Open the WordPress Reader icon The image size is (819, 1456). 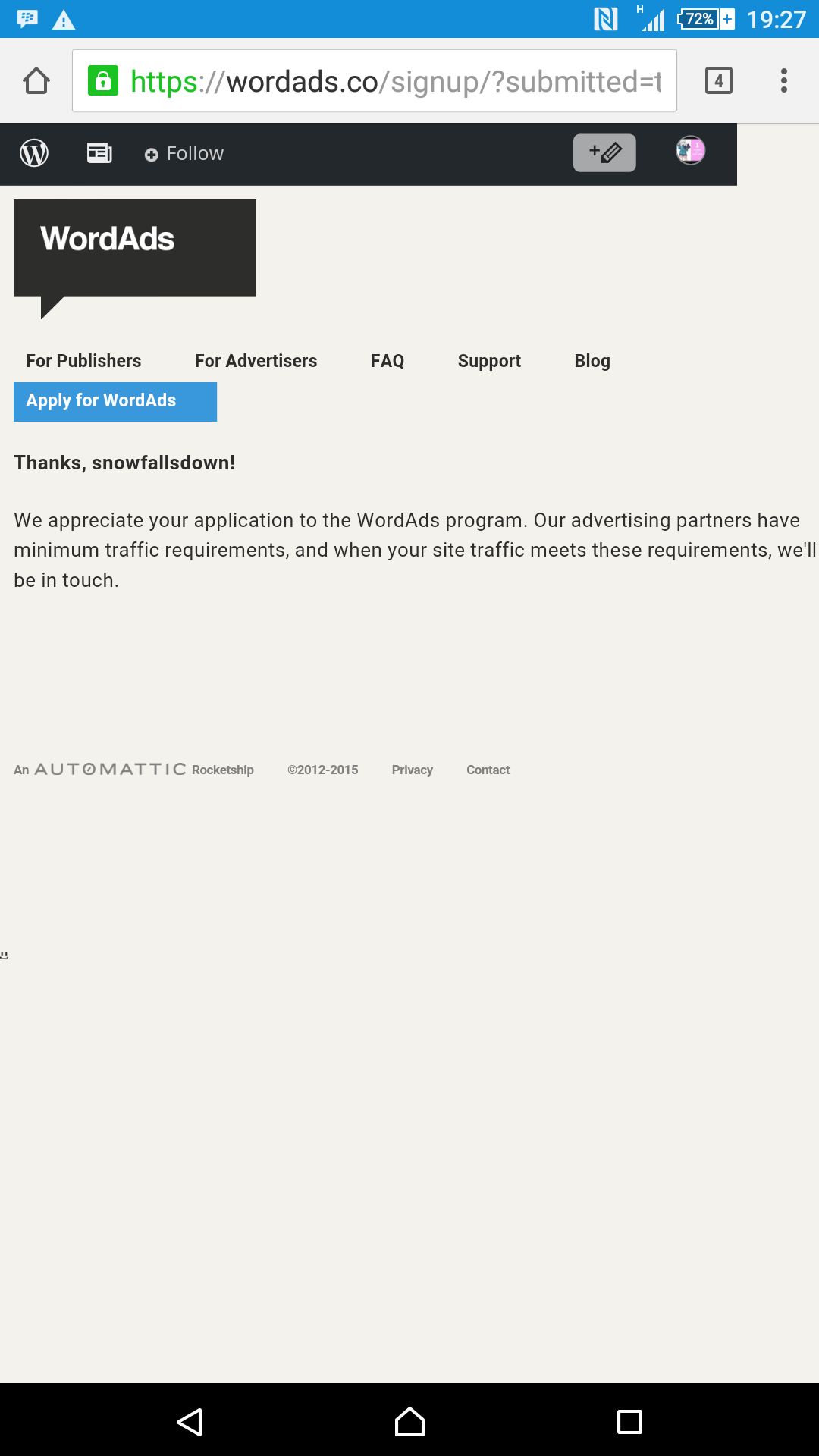click(99, 154)
